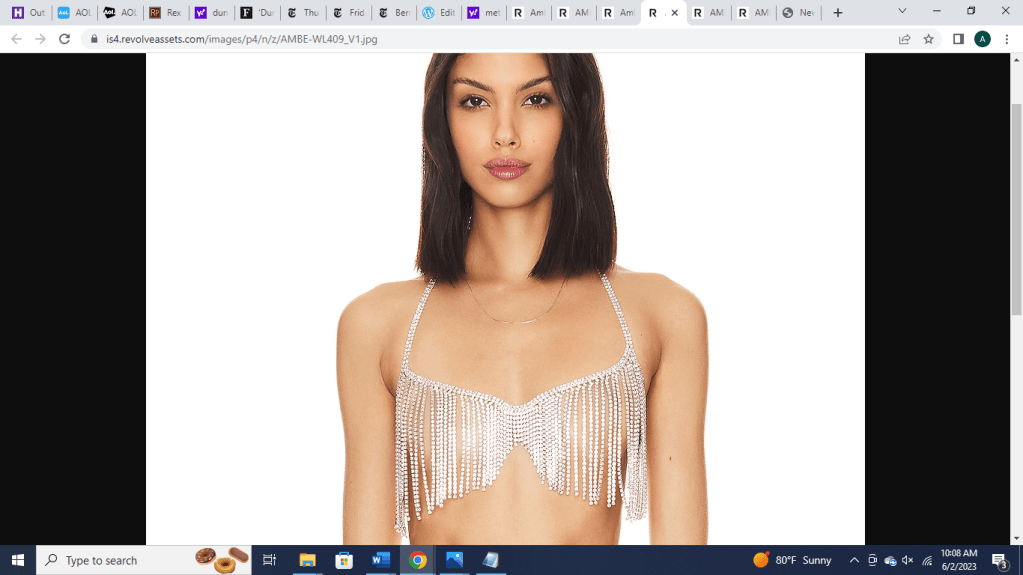Launch Microsoft Store from the taskbar

click(344, 560)
